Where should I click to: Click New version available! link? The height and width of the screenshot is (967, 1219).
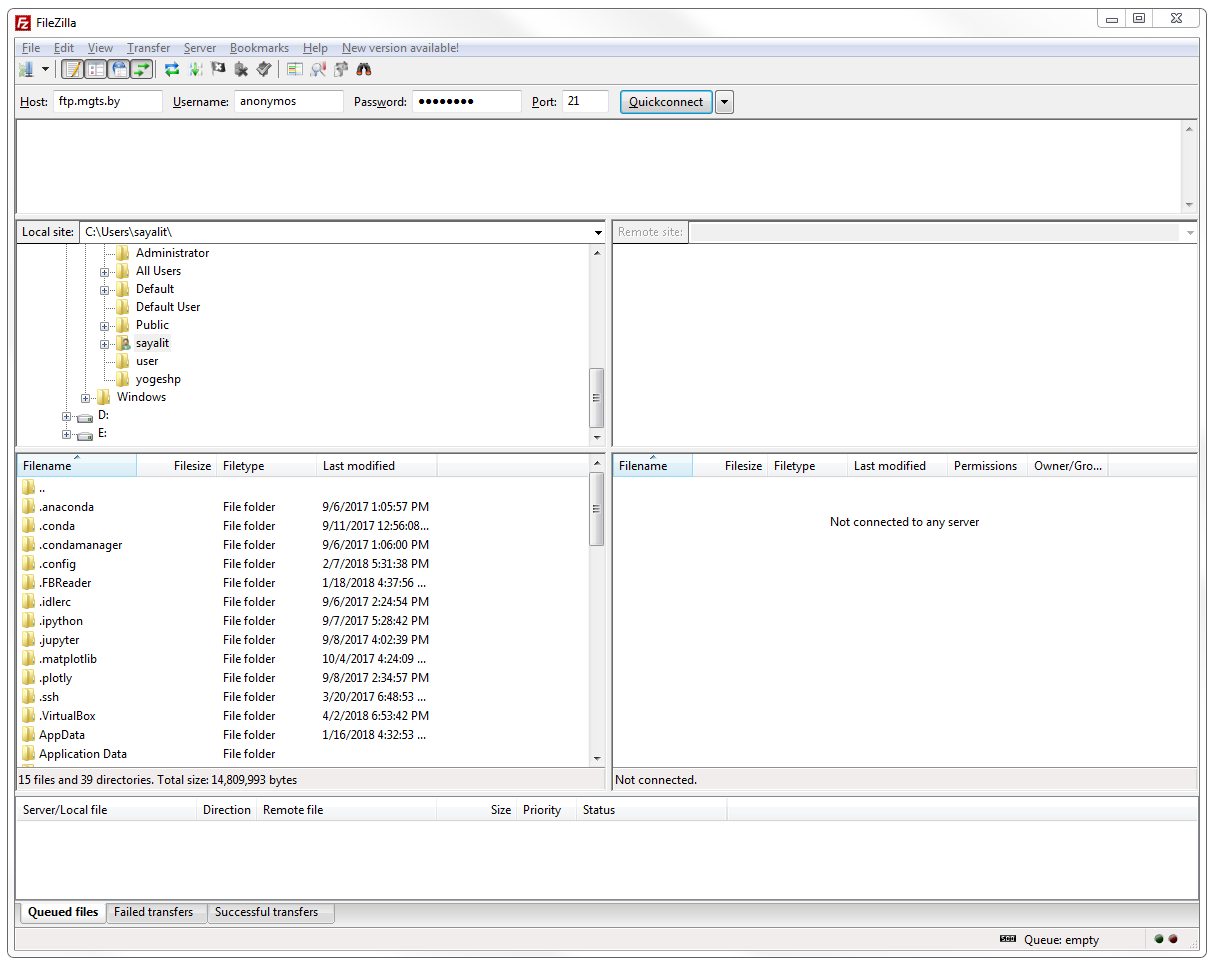coord(400,48)
